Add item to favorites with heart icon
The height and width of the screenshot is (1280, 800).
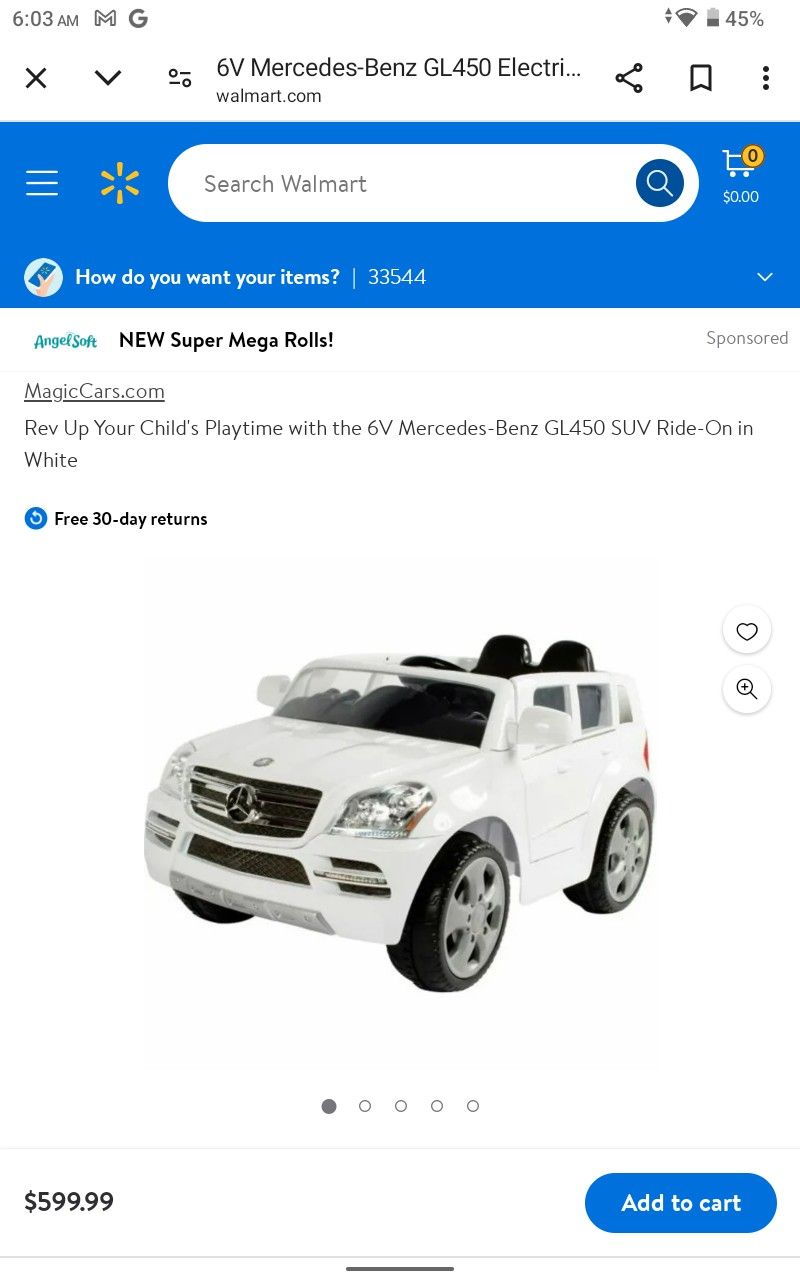(747, 631)
